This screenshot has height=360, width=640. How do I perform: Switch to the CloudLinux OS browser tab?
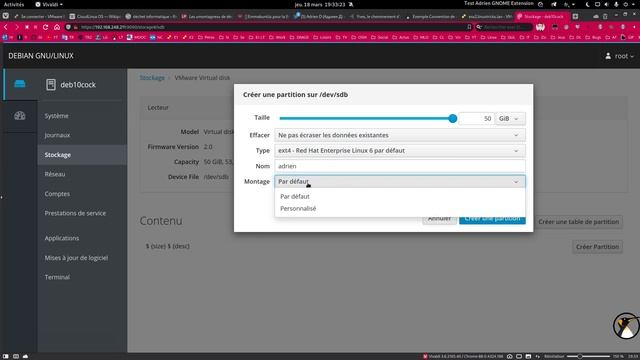click(95, 16)
